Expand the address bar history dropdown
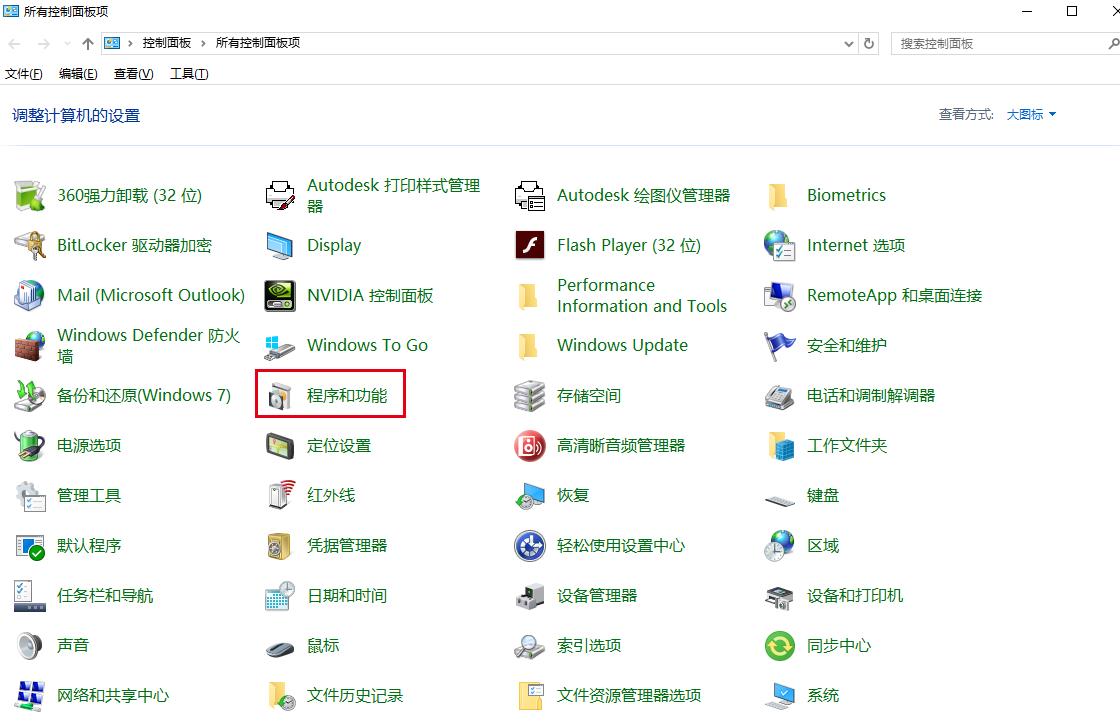Image resolution: width=1120 pixels, height=725 pixels. click(x=849, y=44)
